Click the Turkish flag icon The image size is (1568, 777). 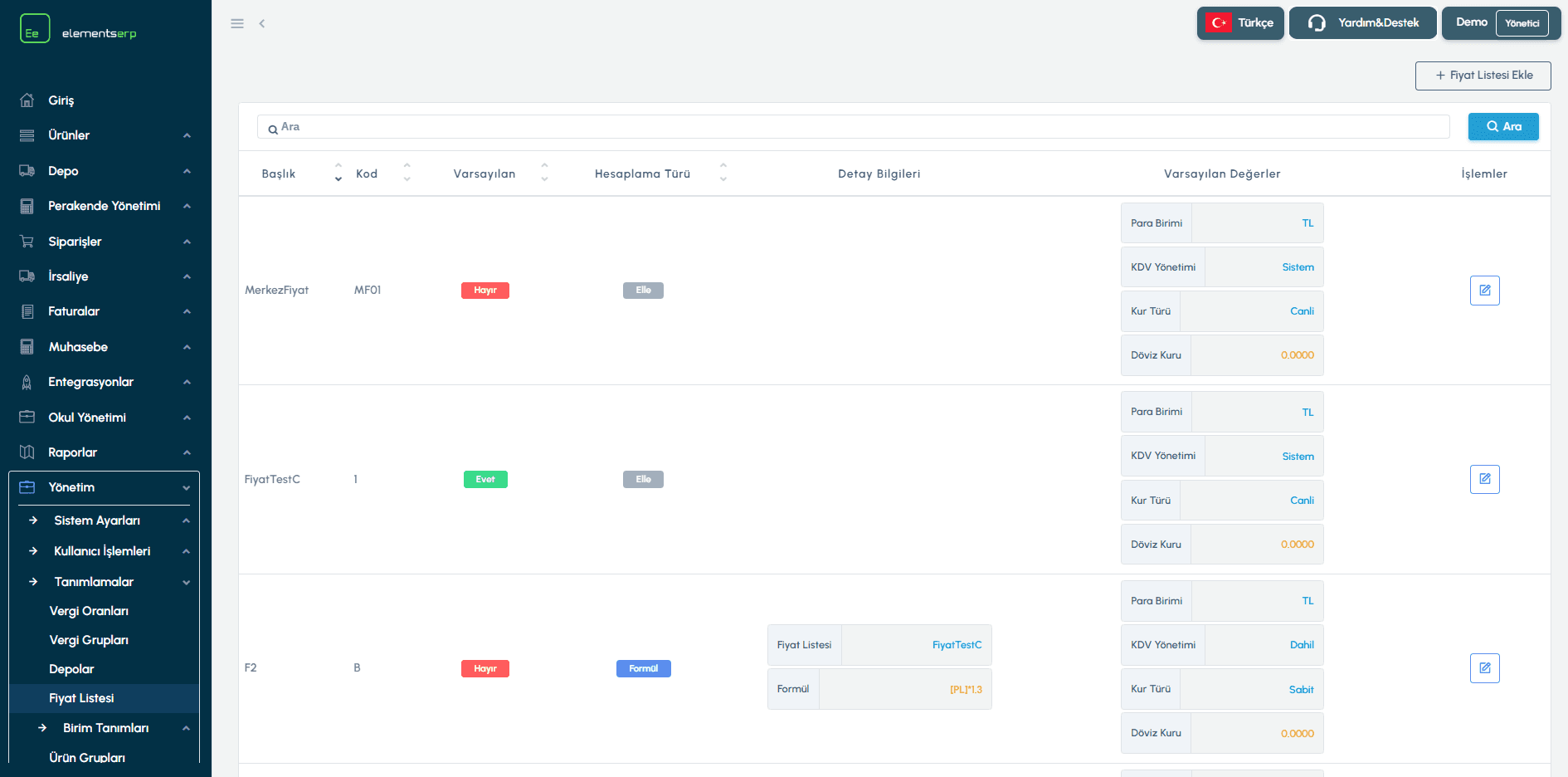(x=1219, y=23)
